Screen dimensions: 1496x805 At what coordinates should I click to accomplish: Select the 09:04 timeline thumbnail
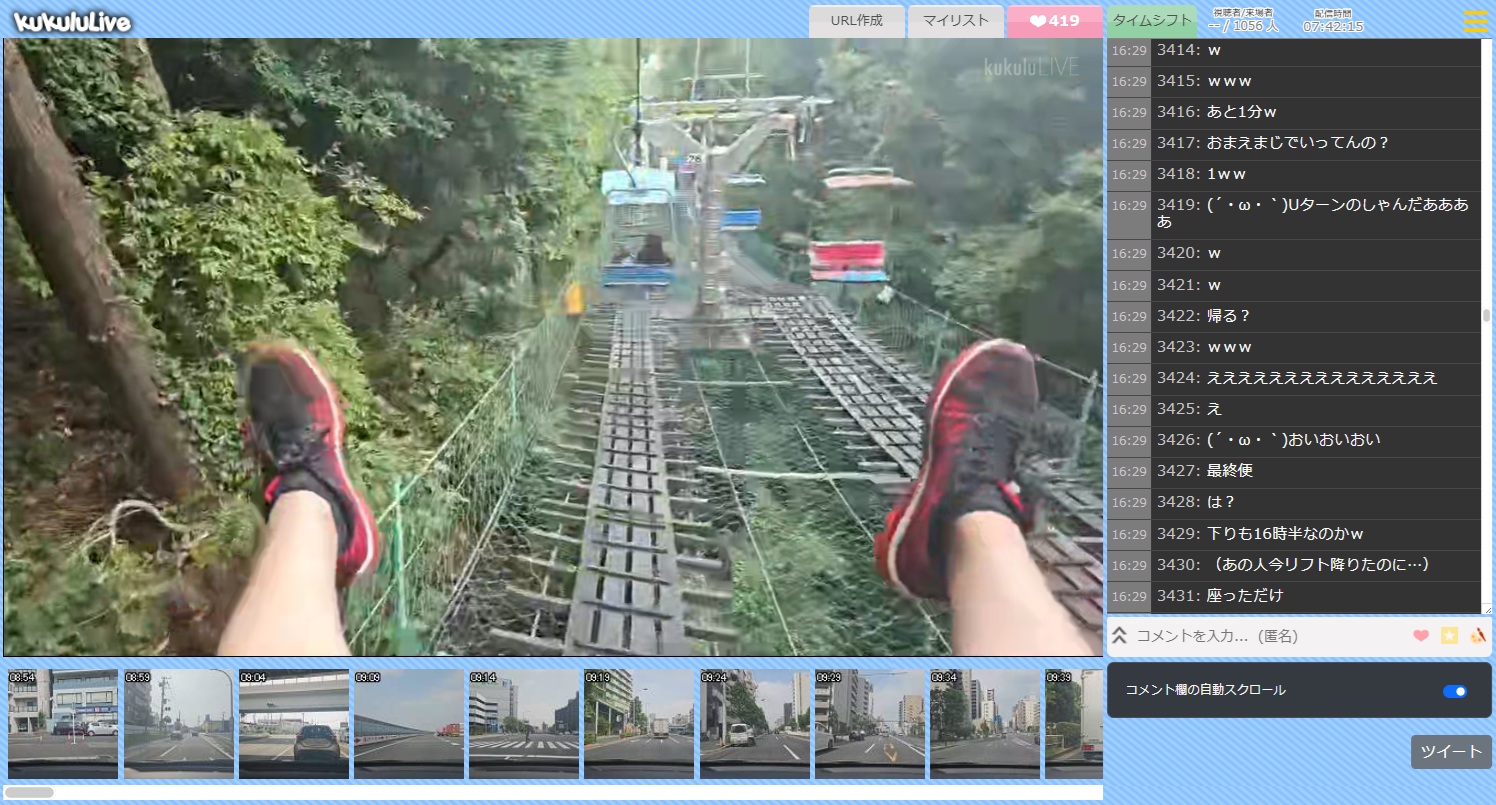[293, 724]
